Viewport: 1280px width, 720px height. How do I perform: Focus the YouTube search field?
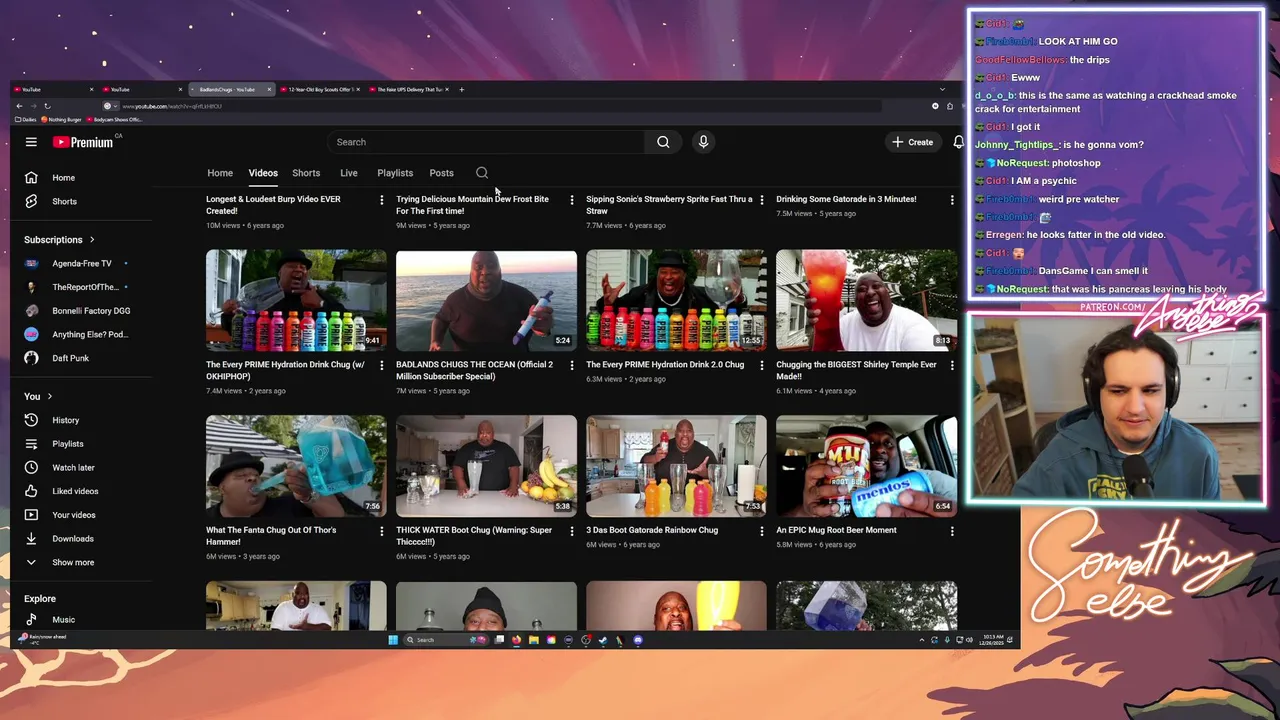487,142
